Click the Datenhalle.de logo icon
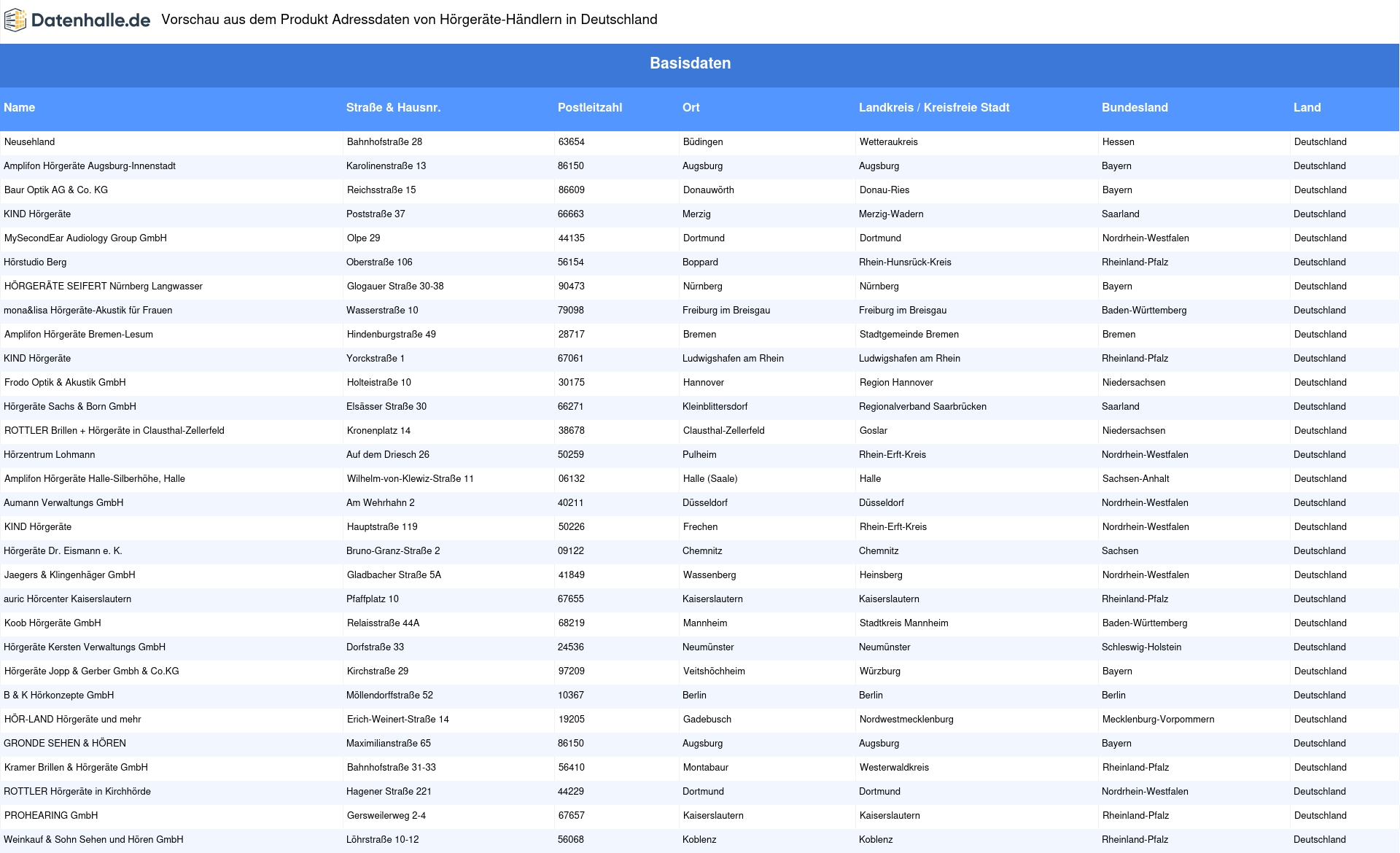The height and width of the screenshot is (853, 1400). point(15,20)
